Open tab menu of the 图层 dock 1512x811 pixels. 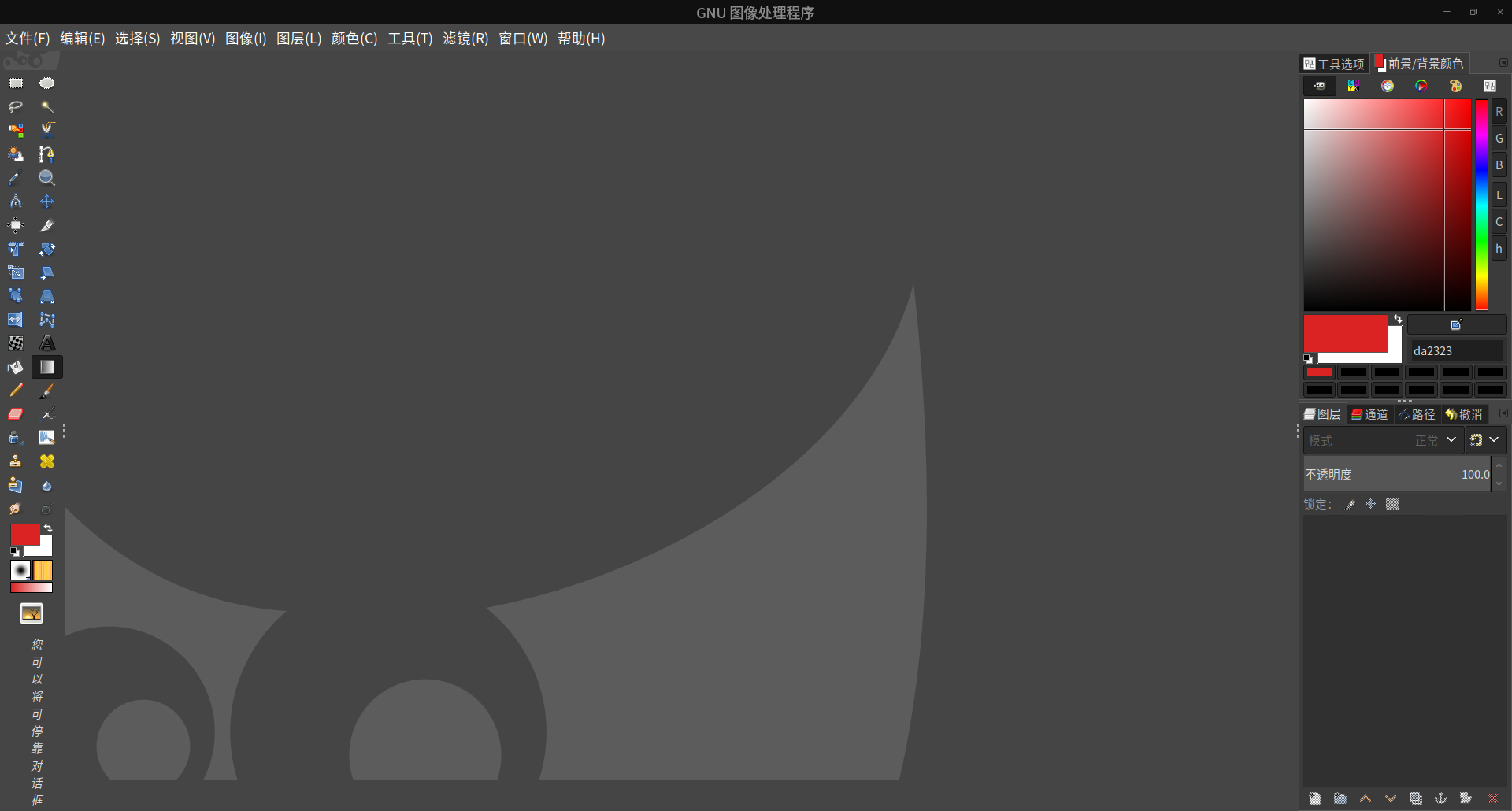(x=1503, y=413)
